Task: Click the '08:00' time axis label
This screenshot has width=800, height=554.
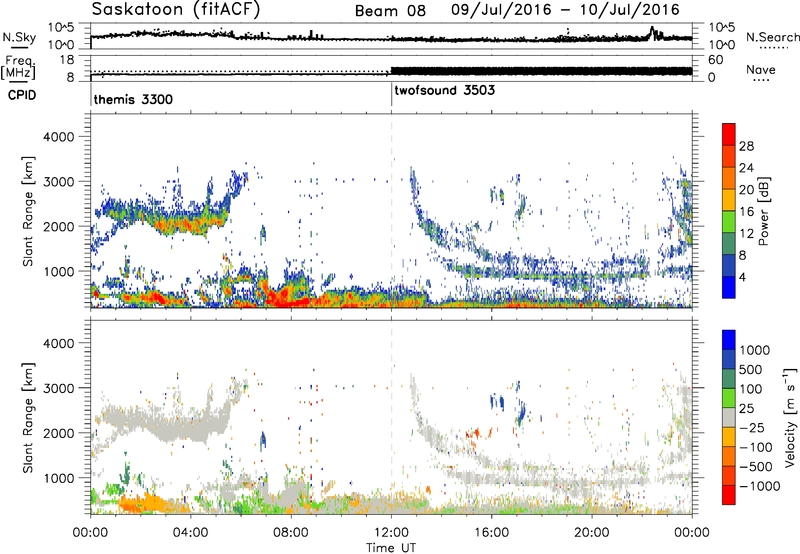Action: (x=290, y=533)
